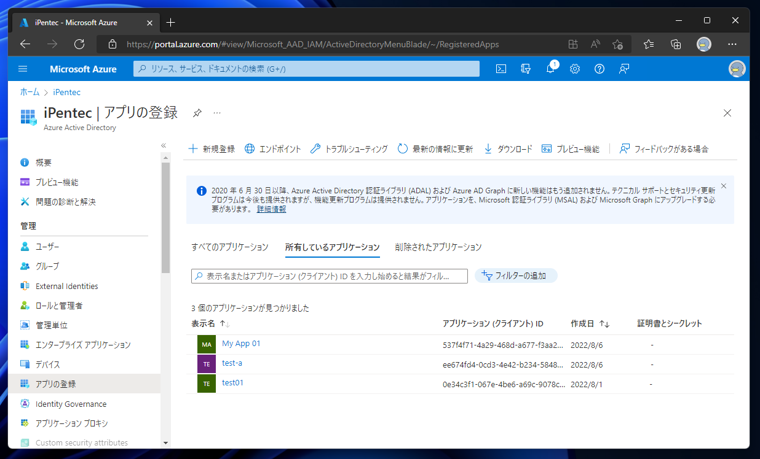Open the My App 01 application

pos(241,344)
